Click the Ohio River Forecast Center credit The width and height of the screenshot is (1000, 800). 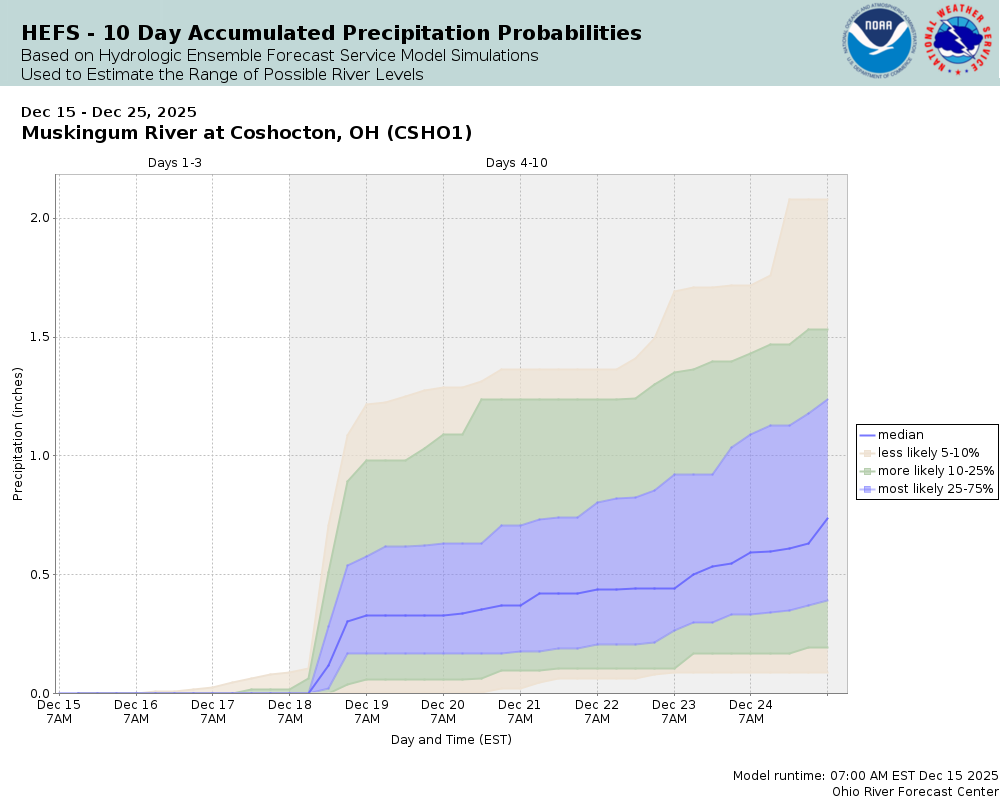(915, 791)
